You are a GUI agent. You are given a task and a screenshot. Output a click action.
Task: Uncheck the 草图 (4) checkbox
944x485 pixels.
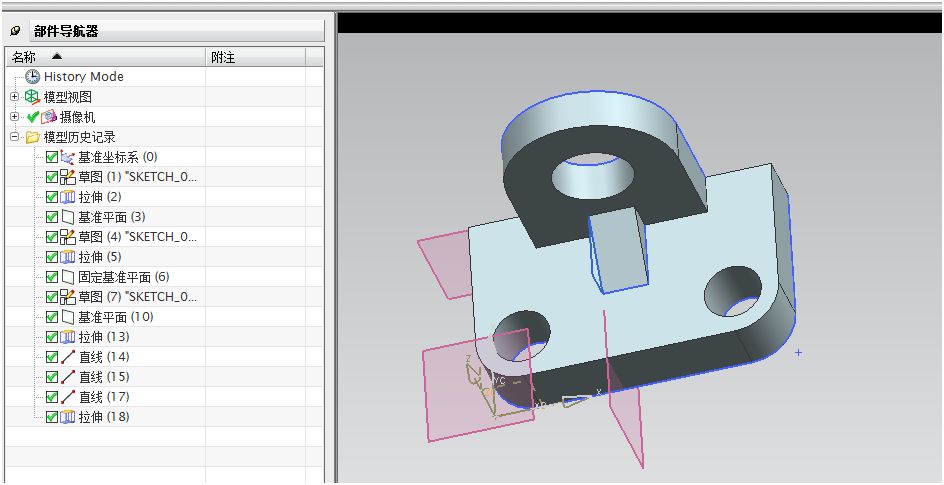(52, 237)
